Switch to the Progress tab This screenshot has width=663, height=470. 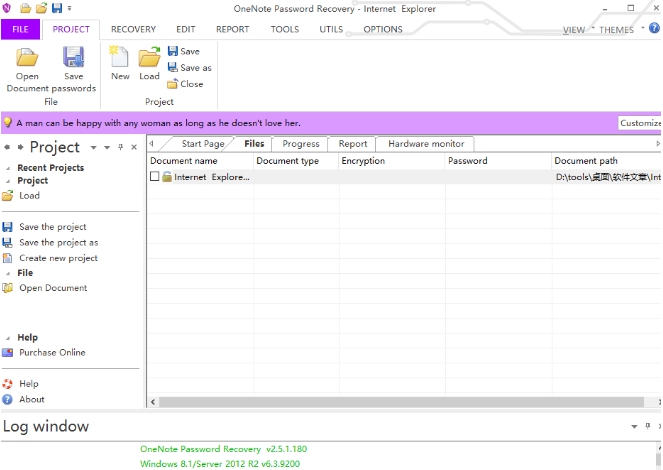[301, 144]
